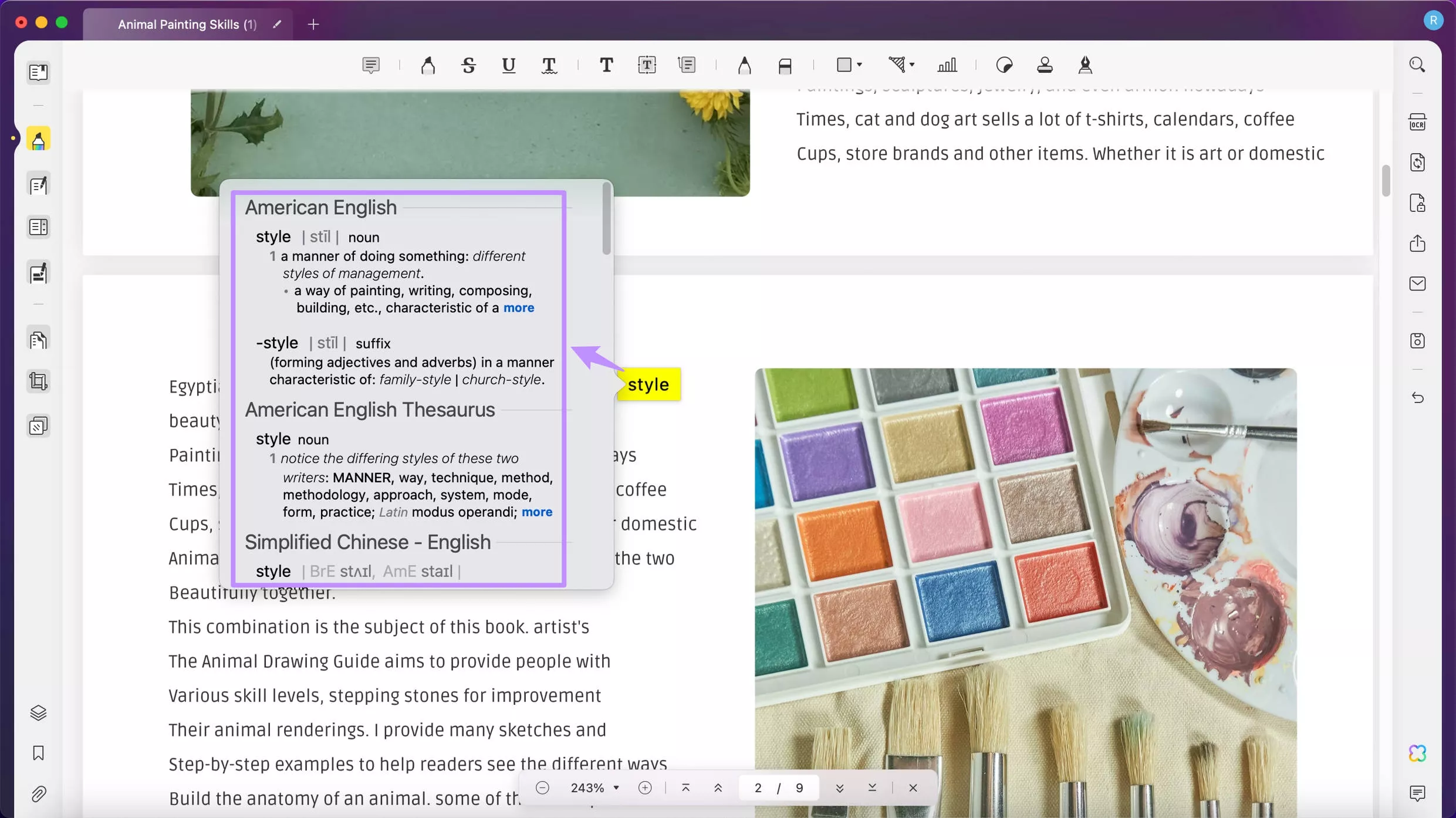Open the Attachments paperclip panel

tap(38, 794)
